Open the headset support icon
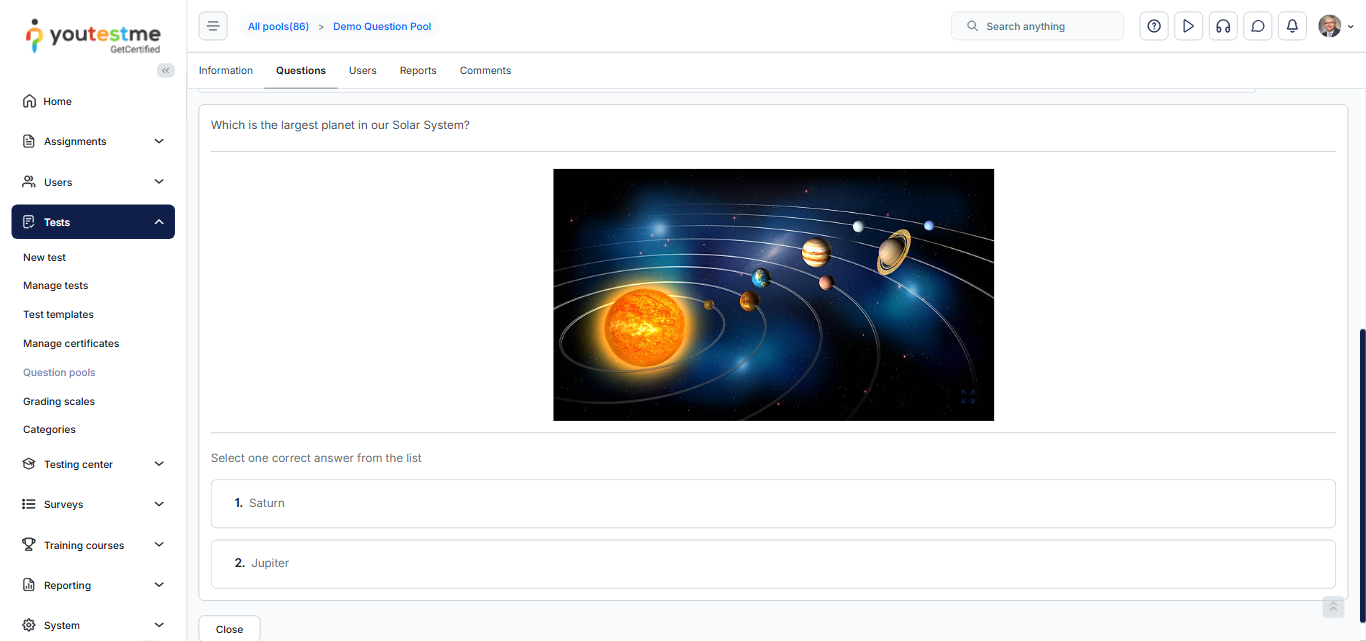The image size is (1366, 641). (x=1222, y=26)
